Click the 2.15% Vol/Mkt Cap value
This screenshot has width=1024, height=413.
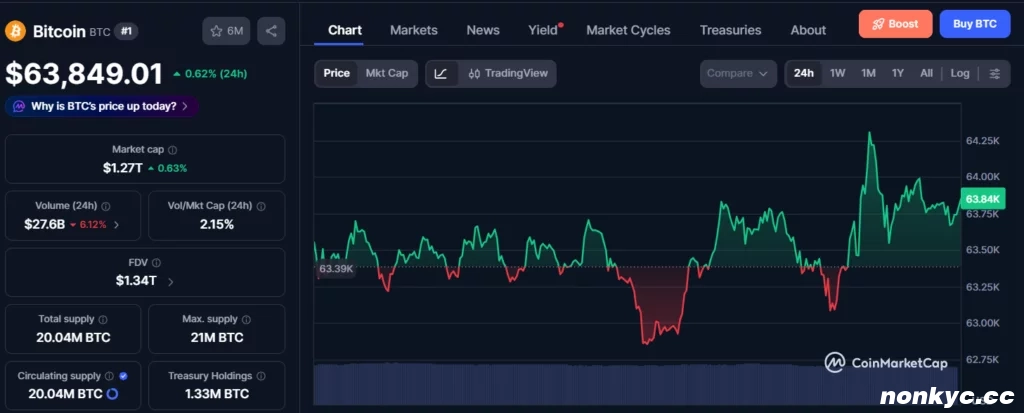[x=217, y=225]
